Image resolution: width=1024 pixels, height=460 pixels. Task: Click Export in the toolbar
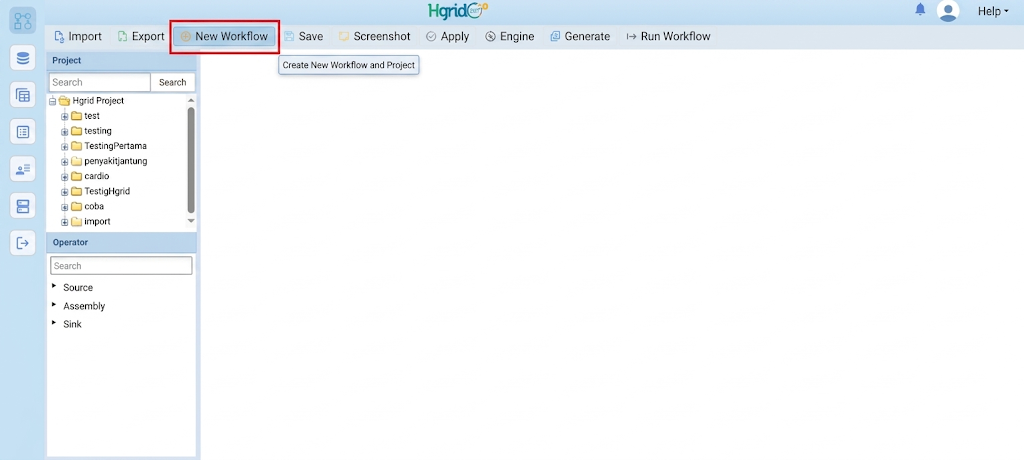click(x=141, y=37)
